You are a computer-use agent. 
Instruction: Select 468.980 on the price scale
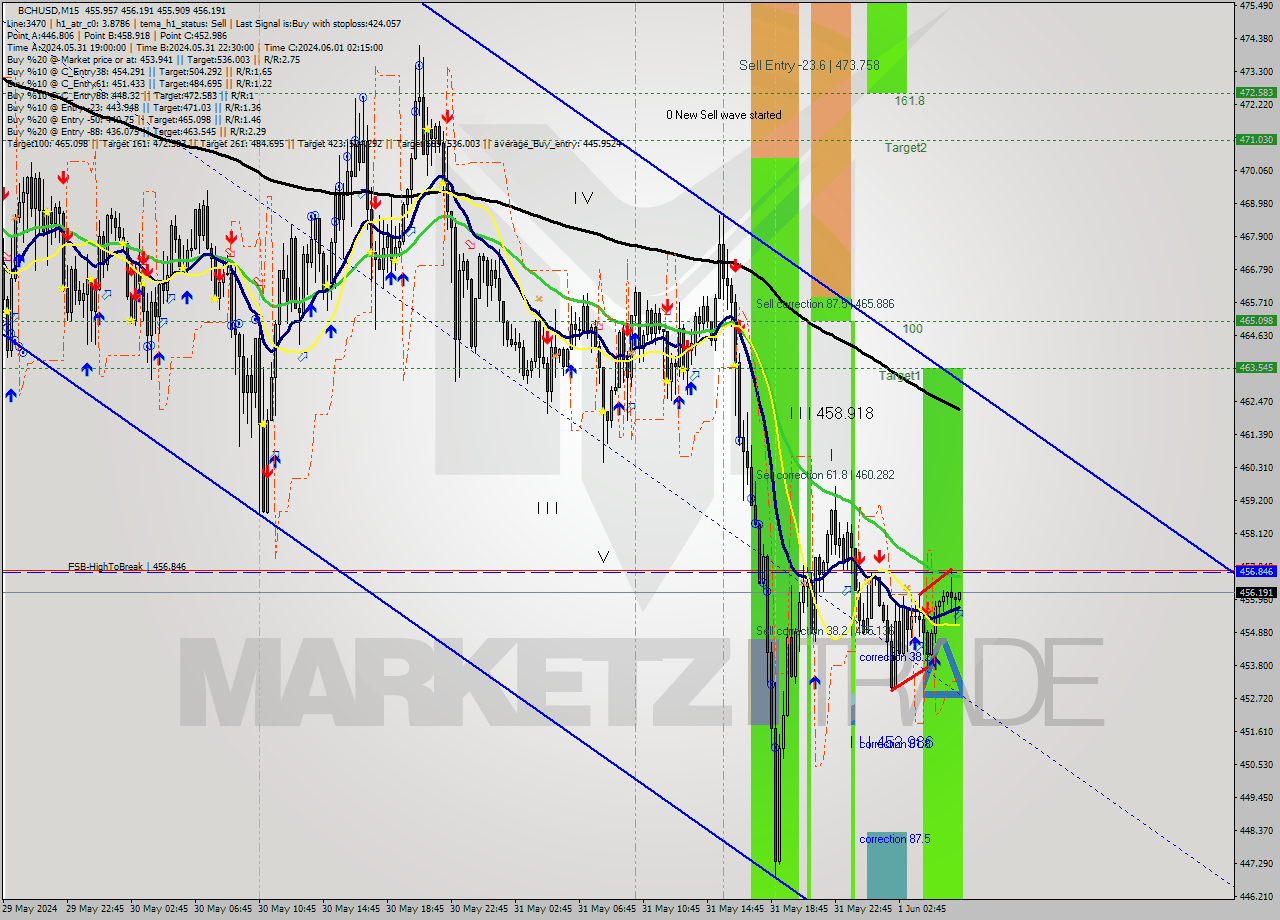tap(1255, 204)
